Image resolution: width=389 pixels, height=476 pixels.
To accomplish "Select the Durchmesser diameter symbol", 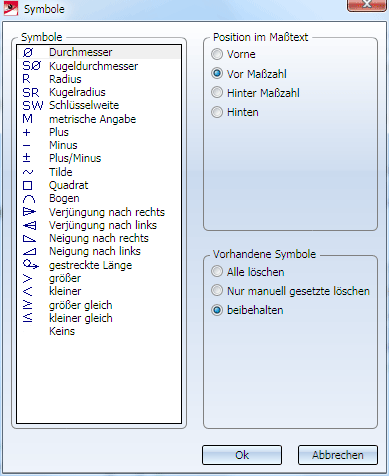I will (x=99, y=52).
